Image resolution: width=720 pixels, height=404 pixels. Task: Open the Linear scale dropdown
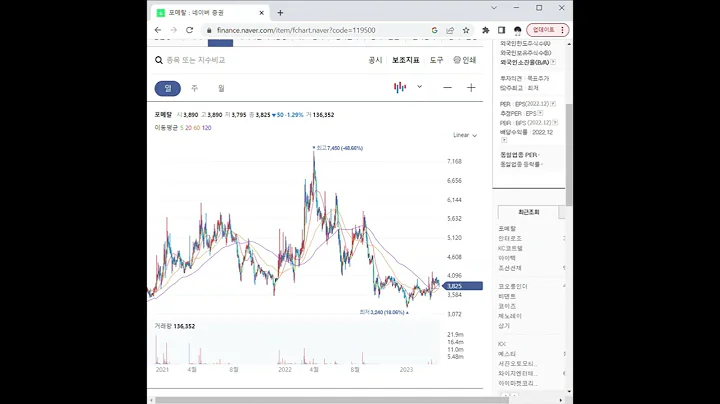(465, 135)
